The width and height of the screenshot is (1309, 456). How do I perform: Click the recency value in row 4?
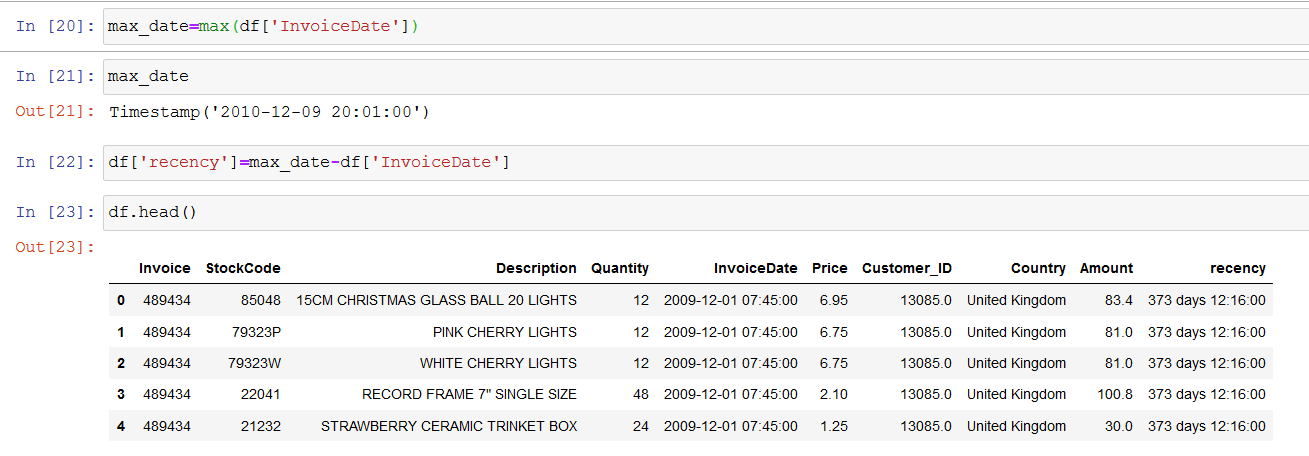click(1207, 426)
